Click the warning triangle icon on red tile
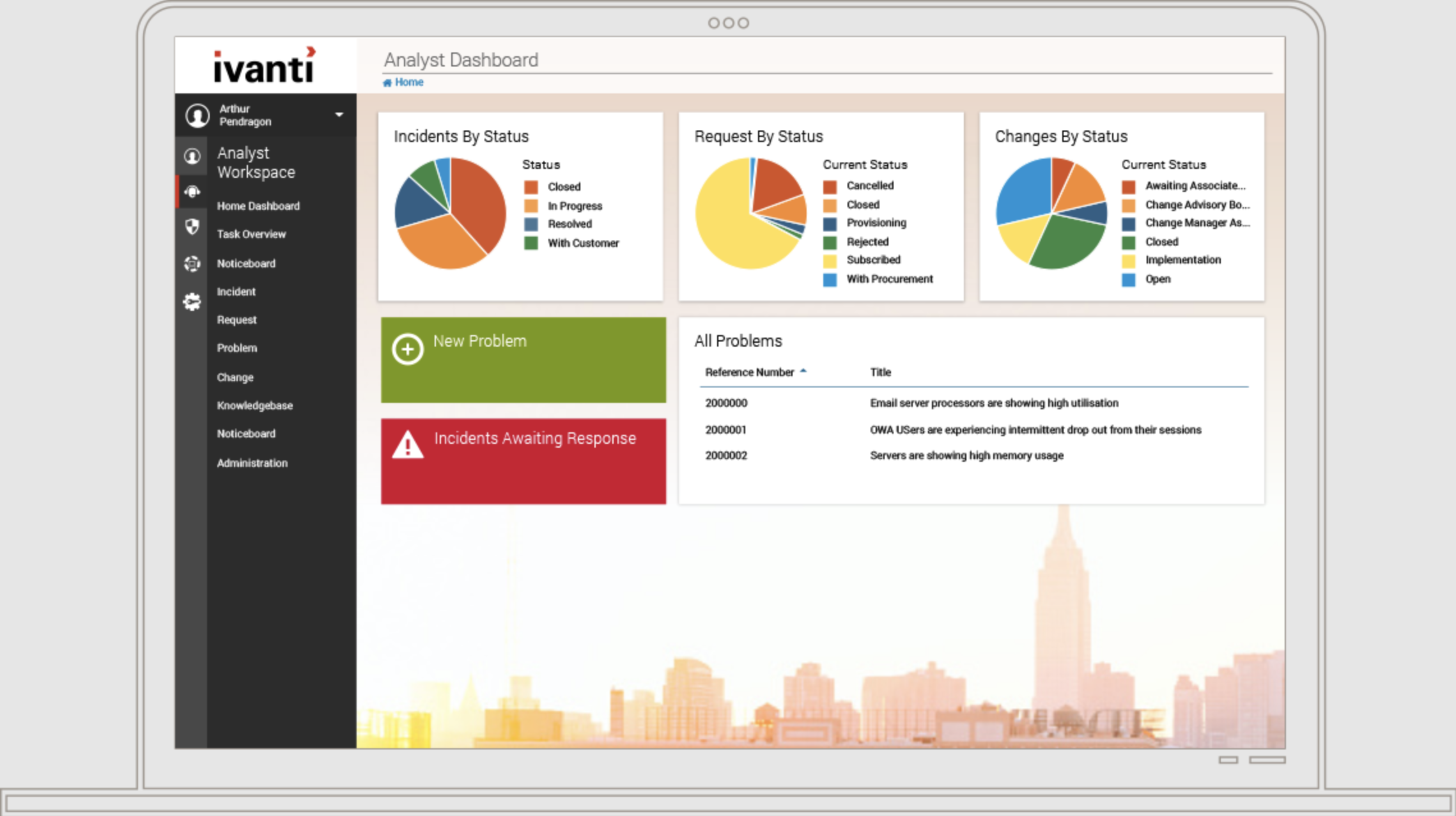 click(x=407, y=444)
